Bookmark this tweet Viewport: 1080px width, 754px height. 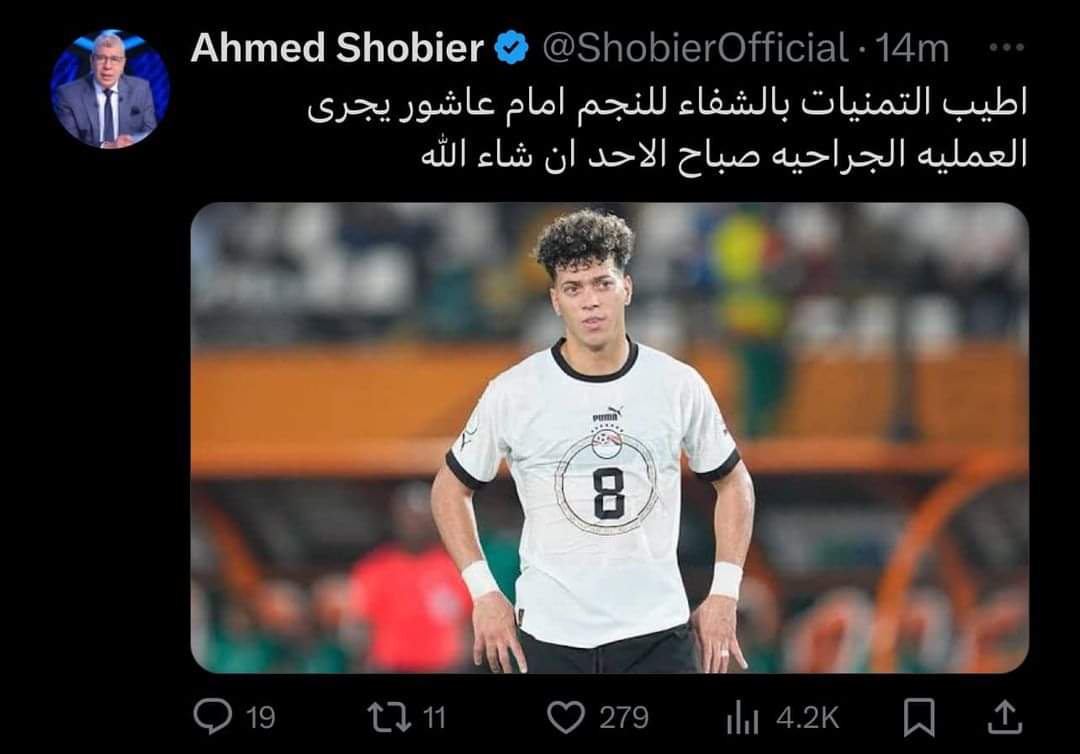coord(919,717)
